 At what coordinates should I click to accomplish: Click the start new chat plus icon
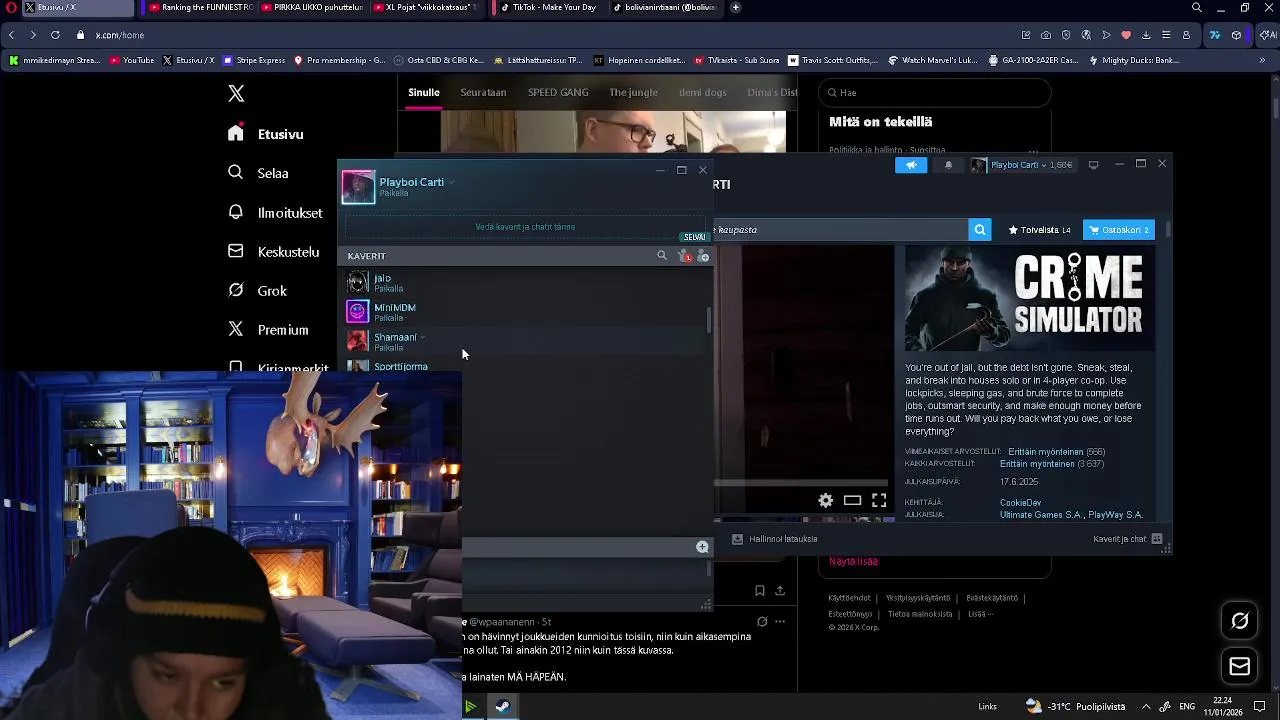click(702, 547)
